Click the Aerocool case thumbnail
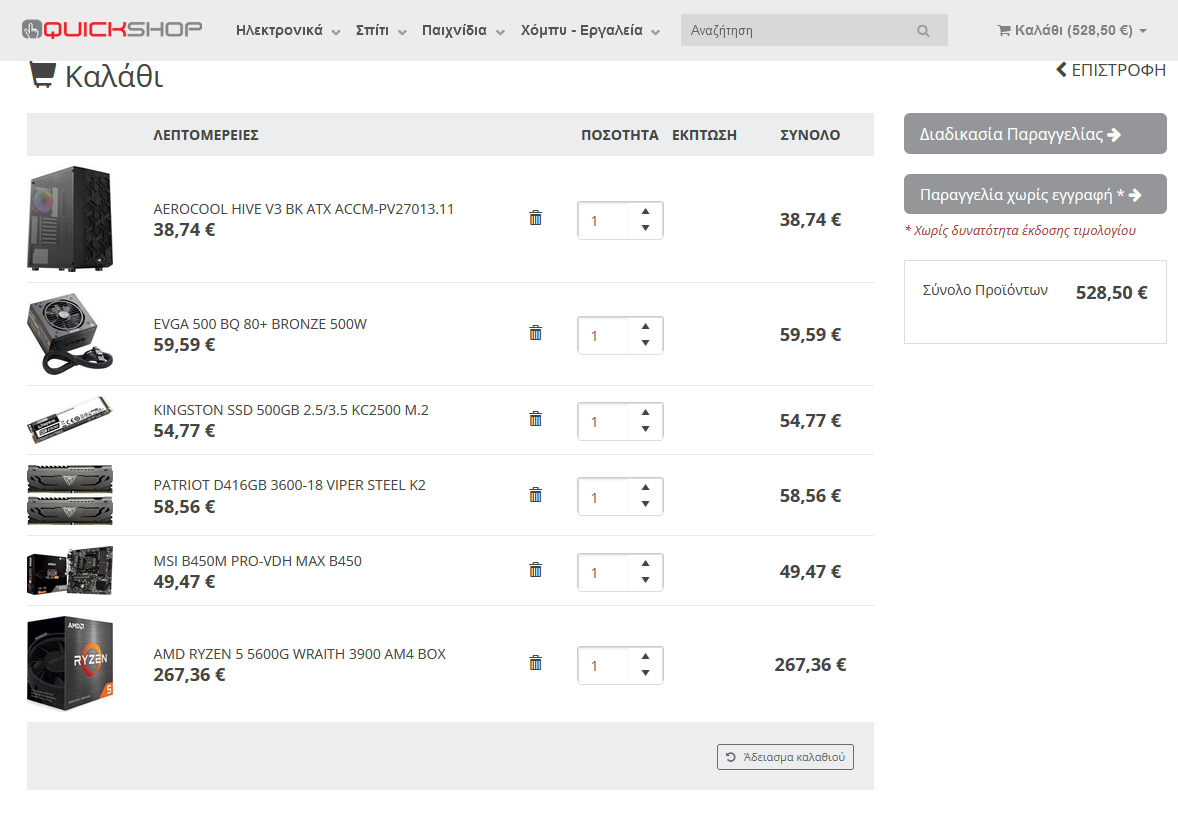This screenshot has height=817, width=1178. click(70, 219)
